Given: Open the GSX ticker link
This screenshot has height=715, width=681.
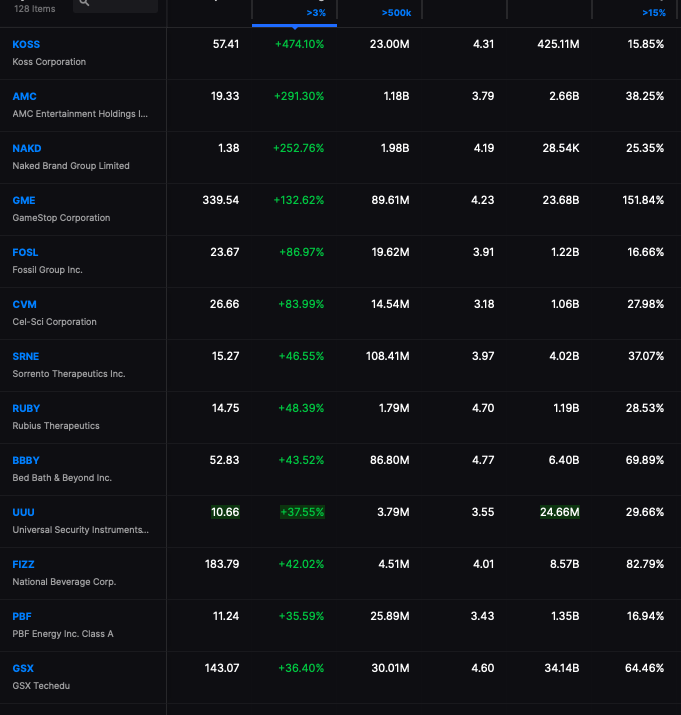Looking at the screenshot, I should pyautogui.click(x=23, y=668).
